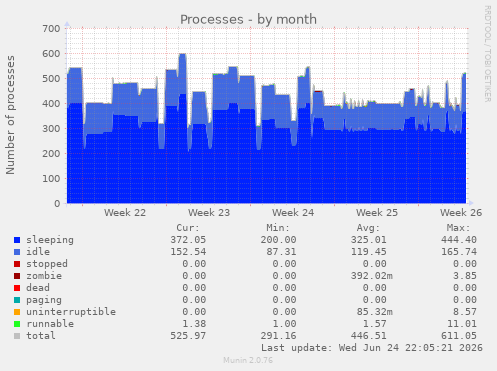497x371 pixels.
Task: Click total maximum value 611.05
Action: click(x=459, y=336)
